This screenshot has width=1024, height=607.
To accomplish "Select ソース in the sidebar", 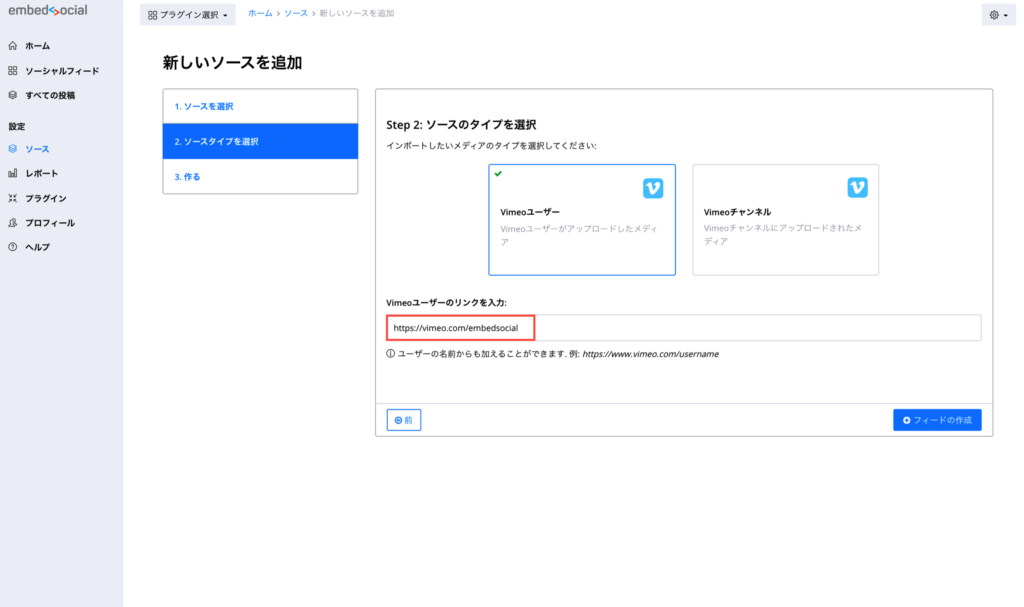I will pos(37,149).
